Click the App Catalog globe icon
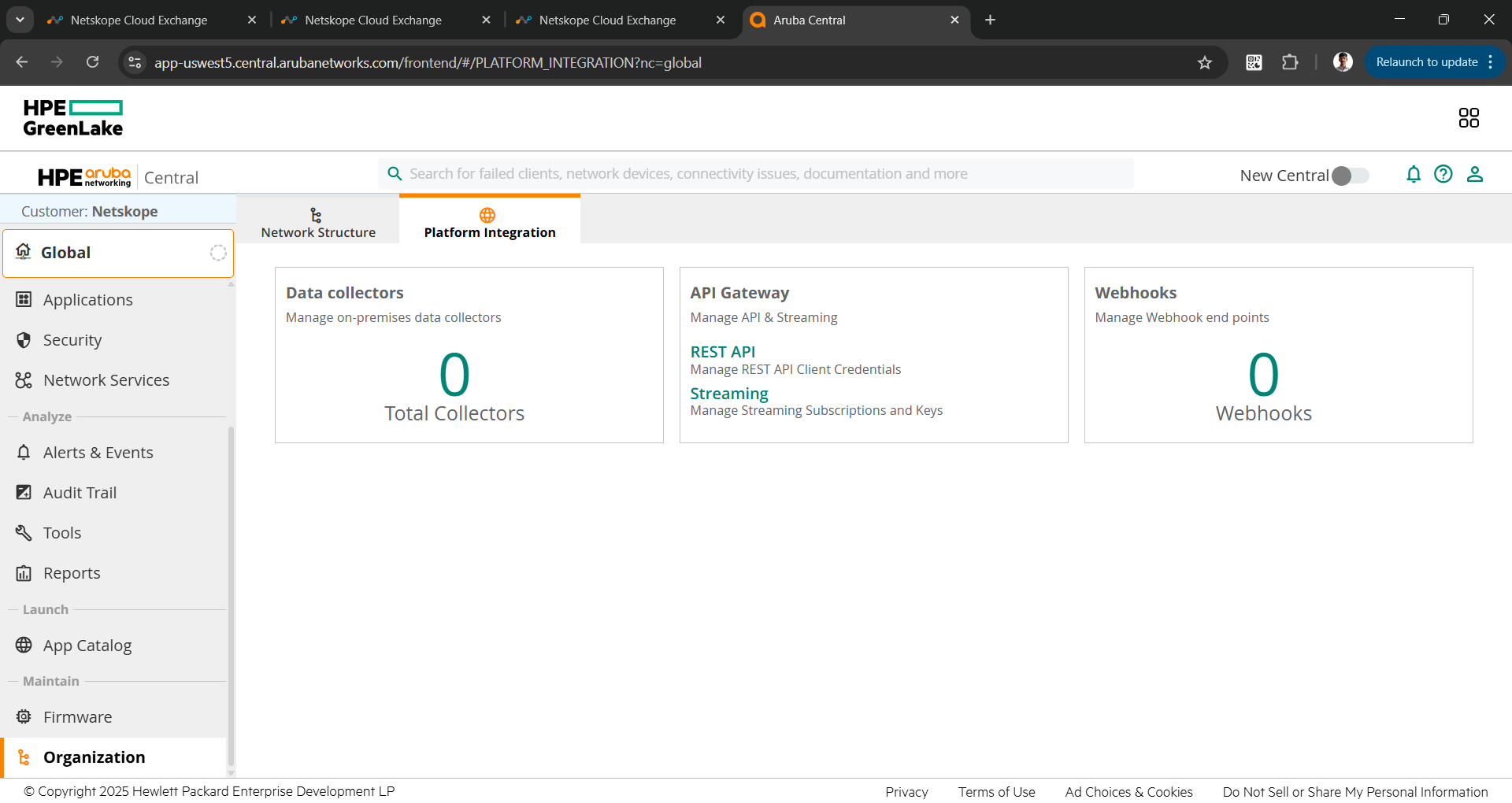Image resolution: width=1512 pixels, height=803 pixels. [x=24, y=645]
